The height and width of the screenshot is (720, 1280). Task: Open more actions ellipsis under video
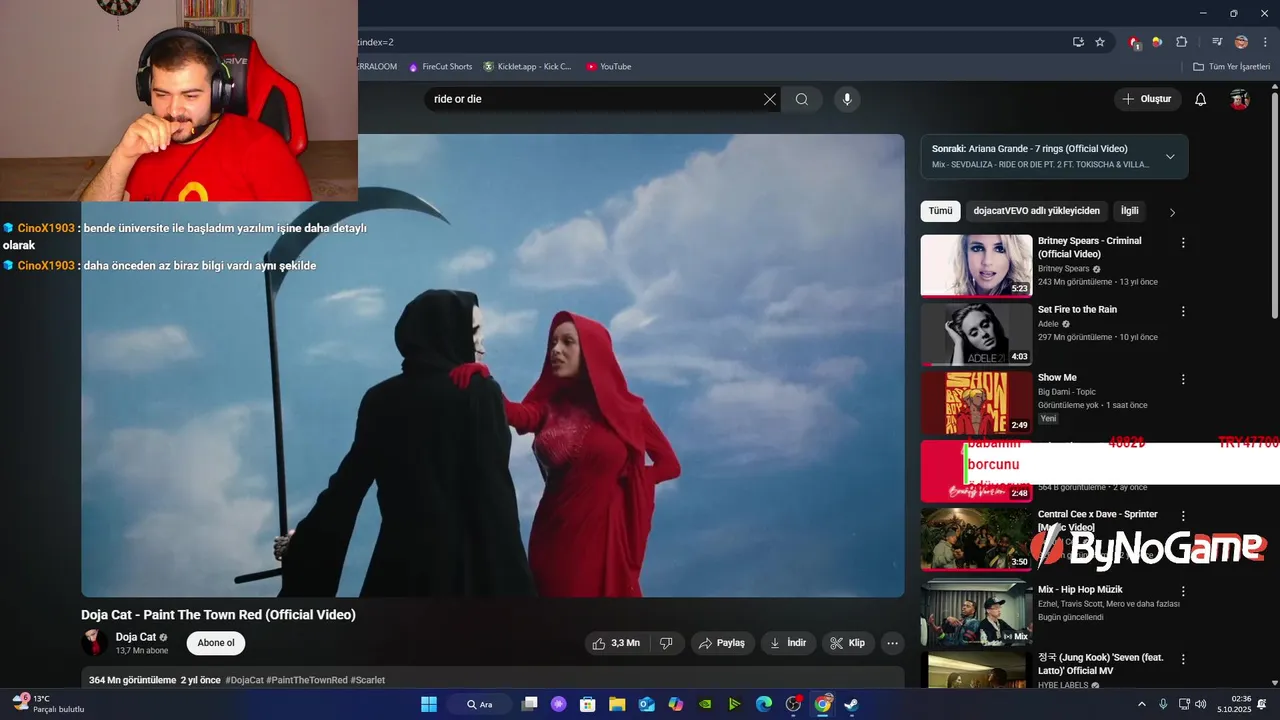pyautogui.click(x=893, y=643)
